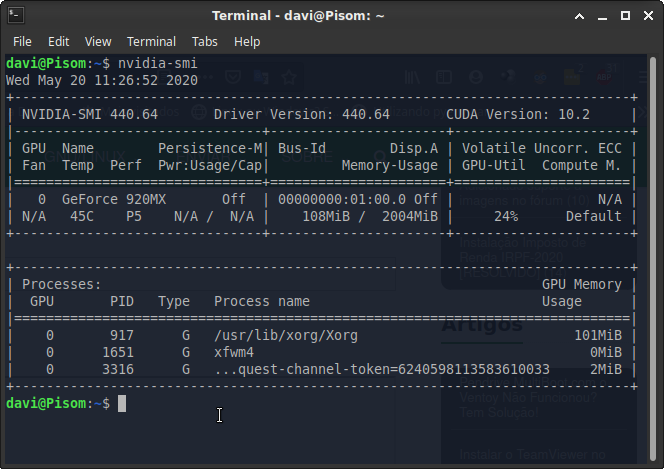
Task: Click the quest-channel-token process name
Action: click(382, 370)
